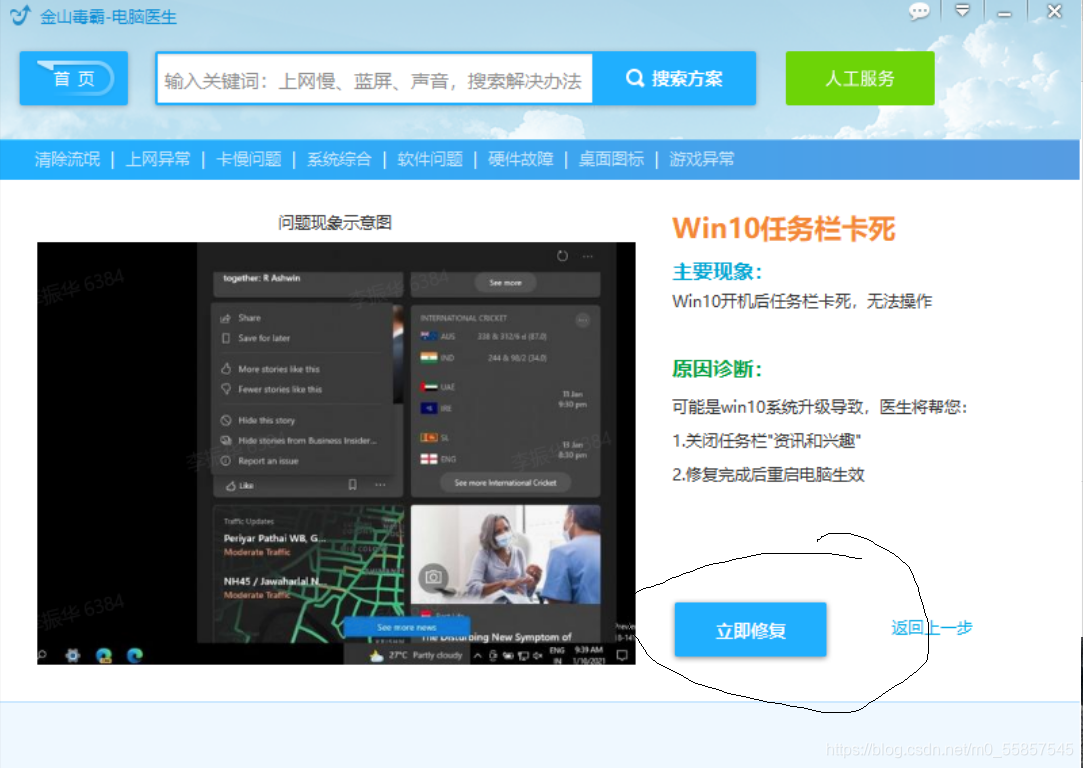1083x768 pixels.
Task: Click the text Win10开机后任务栏卡死，无法操作
Action: (802, 301)
